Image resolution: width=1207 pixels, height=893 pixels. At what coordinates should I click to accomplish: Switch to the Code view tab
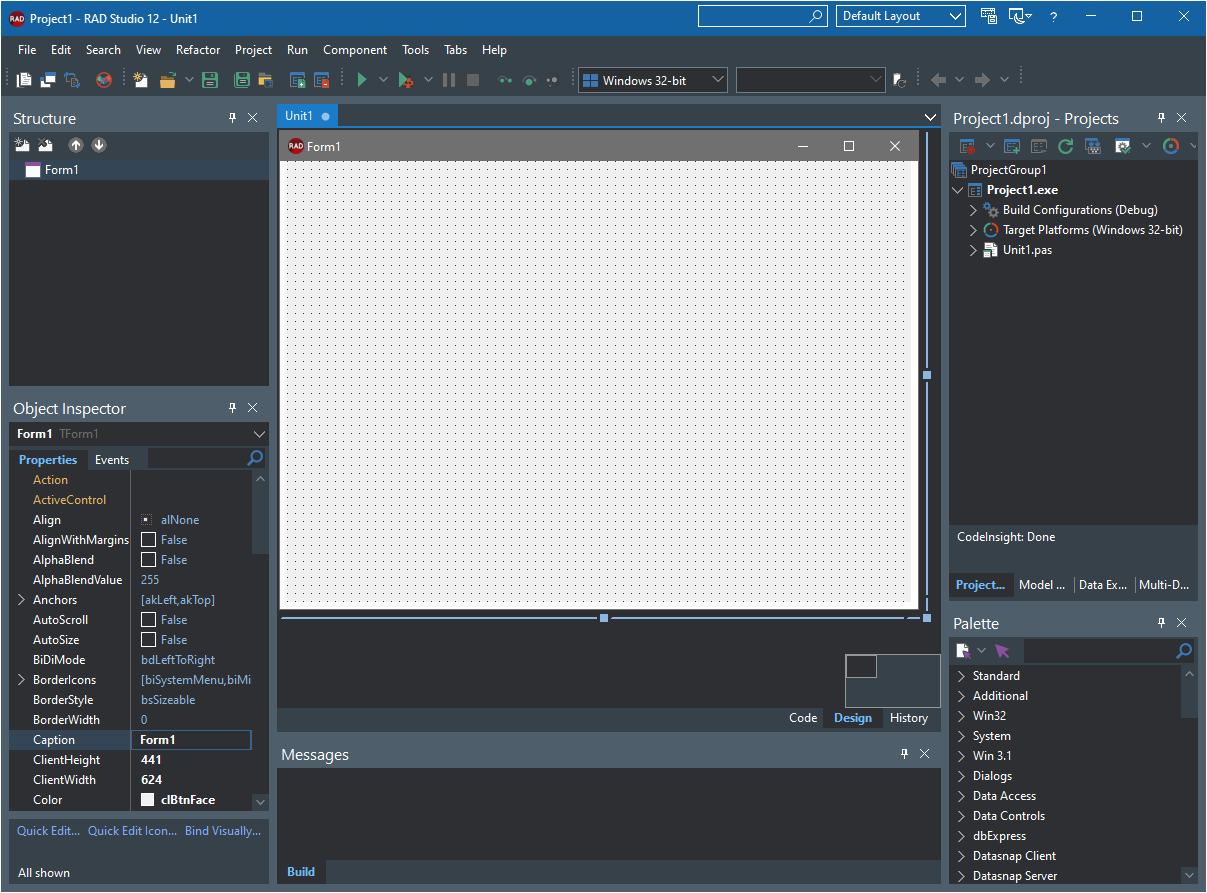tap(803, 718)
